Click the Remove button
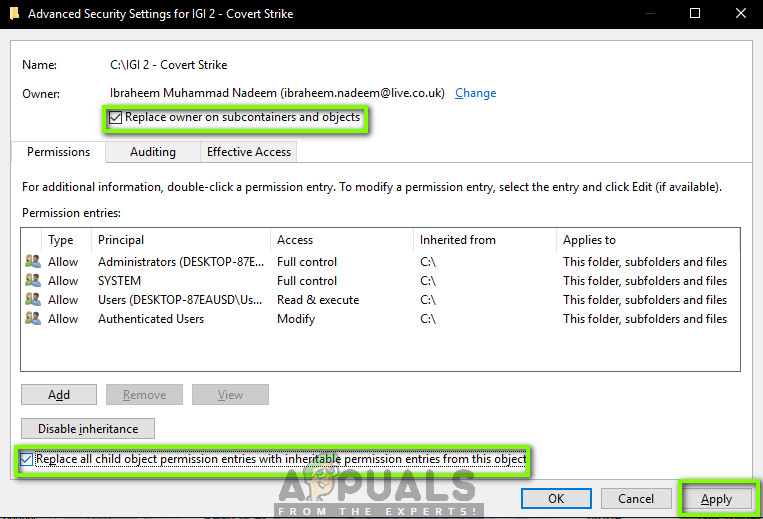This screenshot has width=763, height=519. coord(145,394)
